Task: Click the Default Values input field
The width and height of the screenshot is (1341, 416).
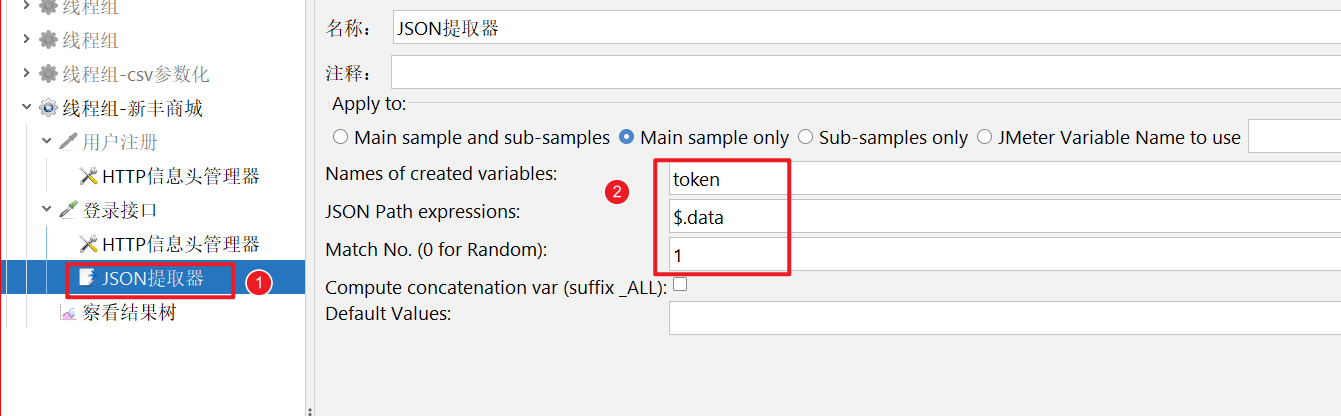Action: point(1000,317)
